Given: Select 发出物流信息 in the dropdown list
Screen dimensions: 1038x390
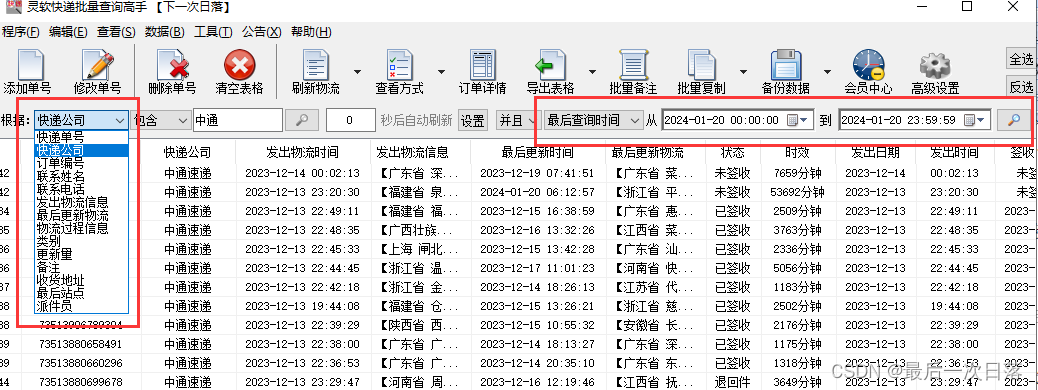Looking at the screenshot, I should pos(81,202).
